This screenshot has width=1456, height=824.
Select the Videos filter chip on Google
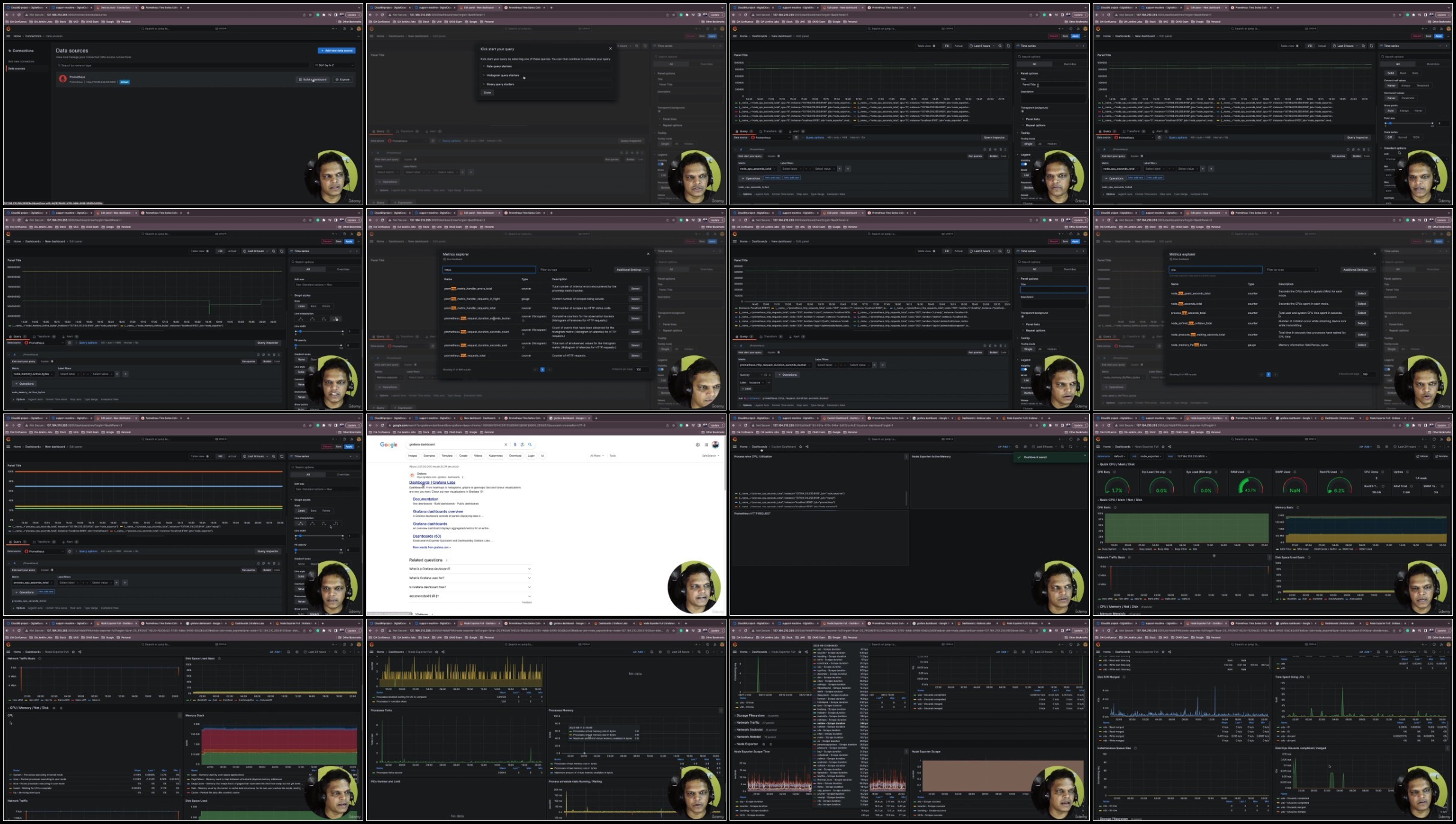[478, 456]
